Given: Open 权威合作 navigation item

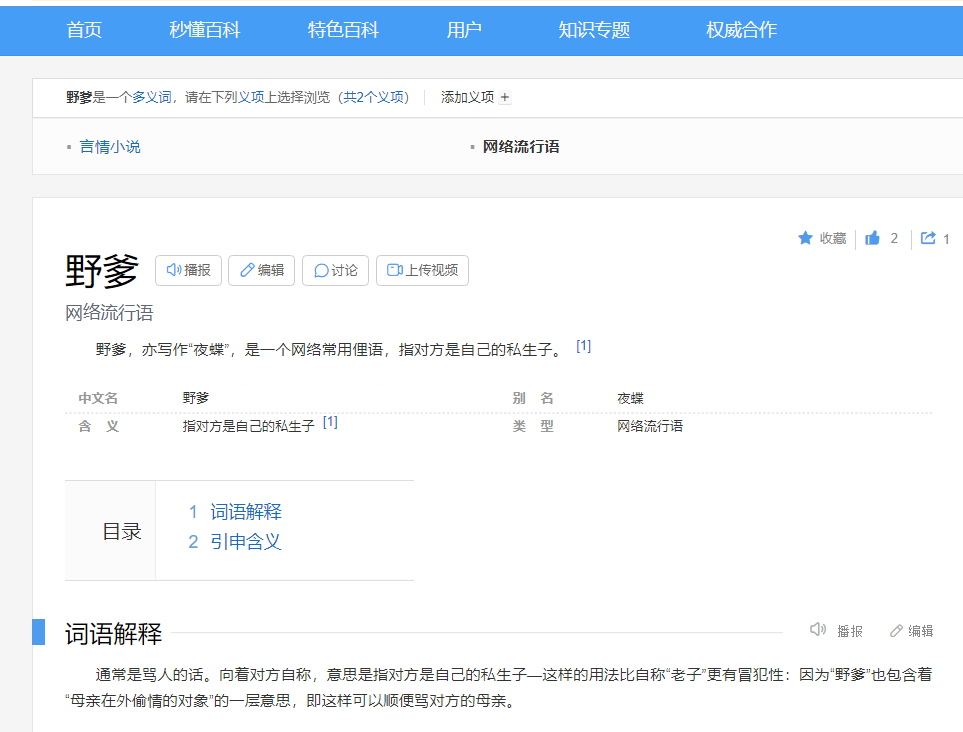Looking at the screenshot, I should [x=741, y=30].
